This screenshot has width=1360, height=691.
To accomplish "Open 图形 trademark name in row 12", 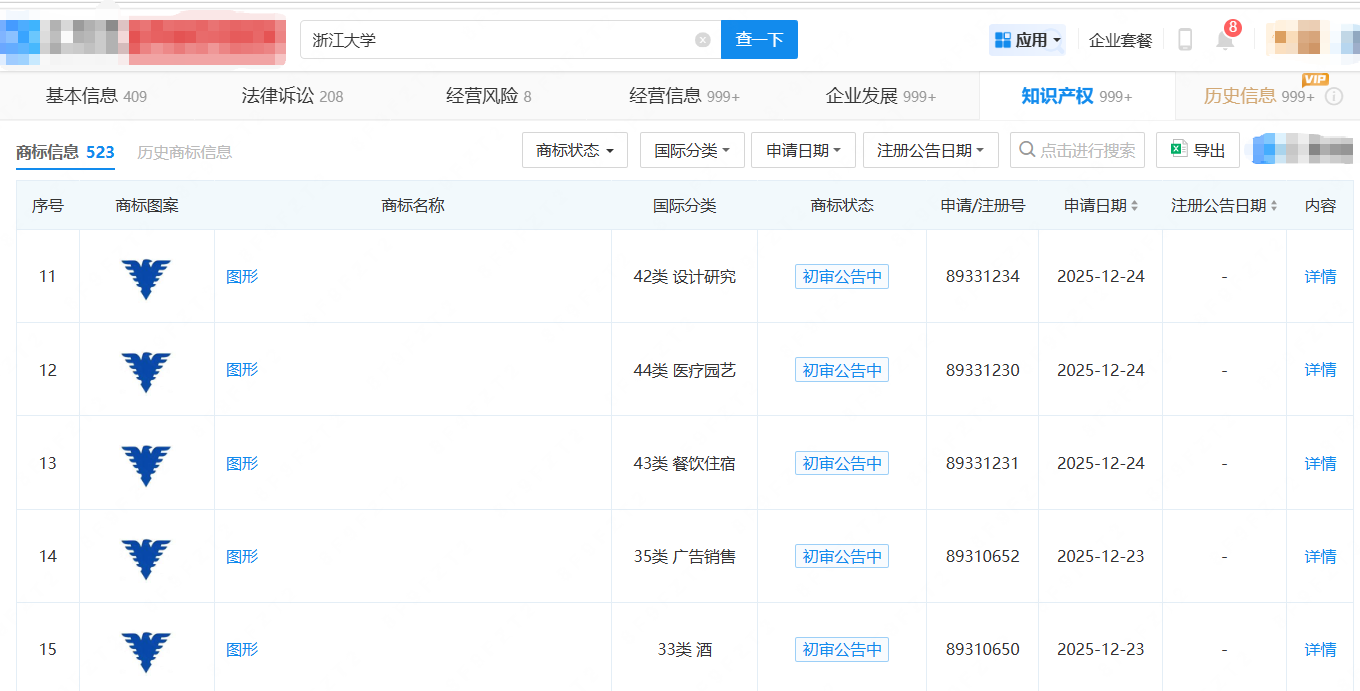I will click(x=242, y=369).
